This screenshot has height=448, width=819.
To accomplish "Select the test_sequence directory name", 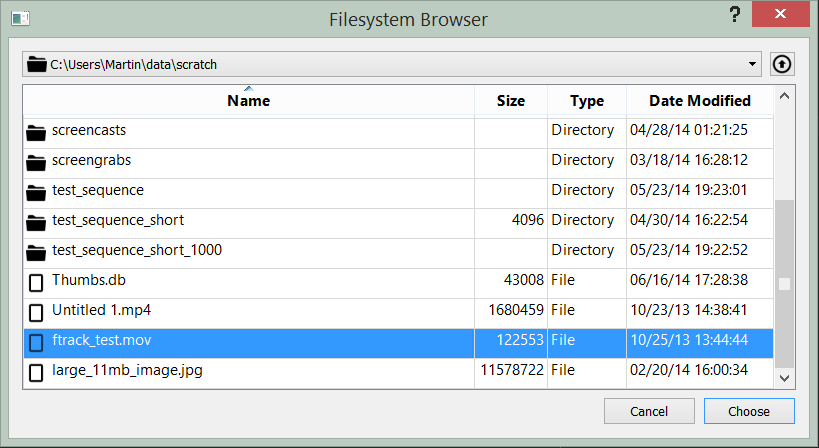I will 98,190.
